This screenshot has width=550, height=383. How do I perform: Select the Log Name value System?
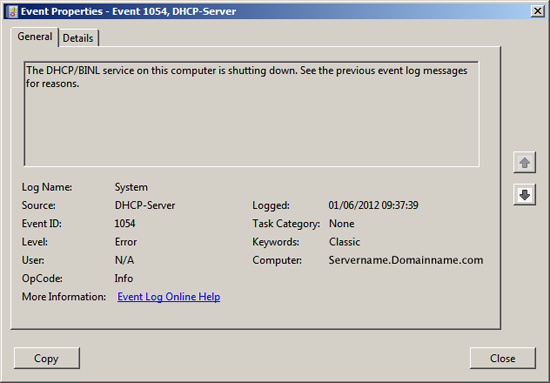[x=131, y=187]
